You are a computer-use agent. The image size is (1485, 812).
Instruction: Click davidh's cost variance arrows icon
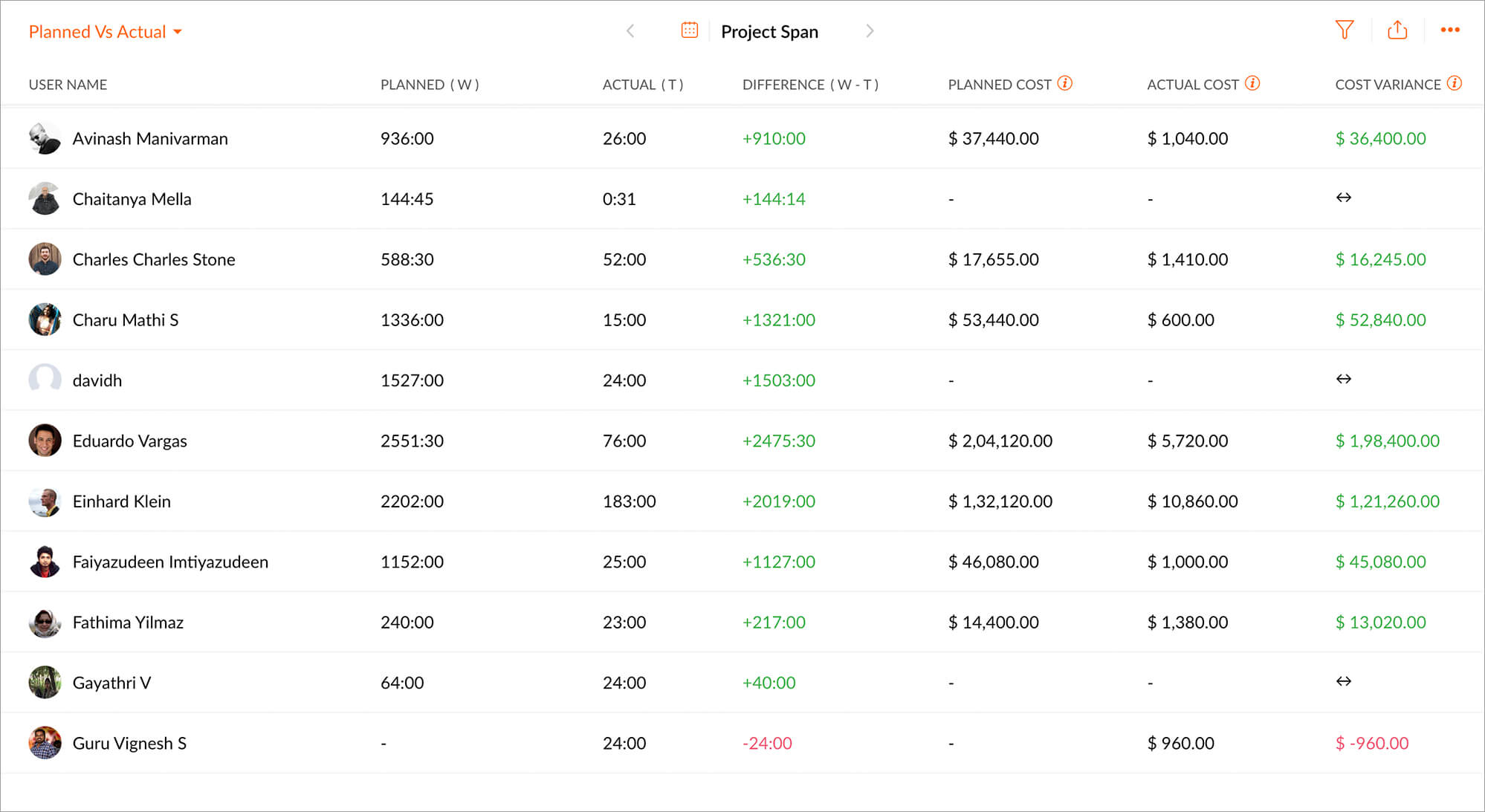point(1343,379)
